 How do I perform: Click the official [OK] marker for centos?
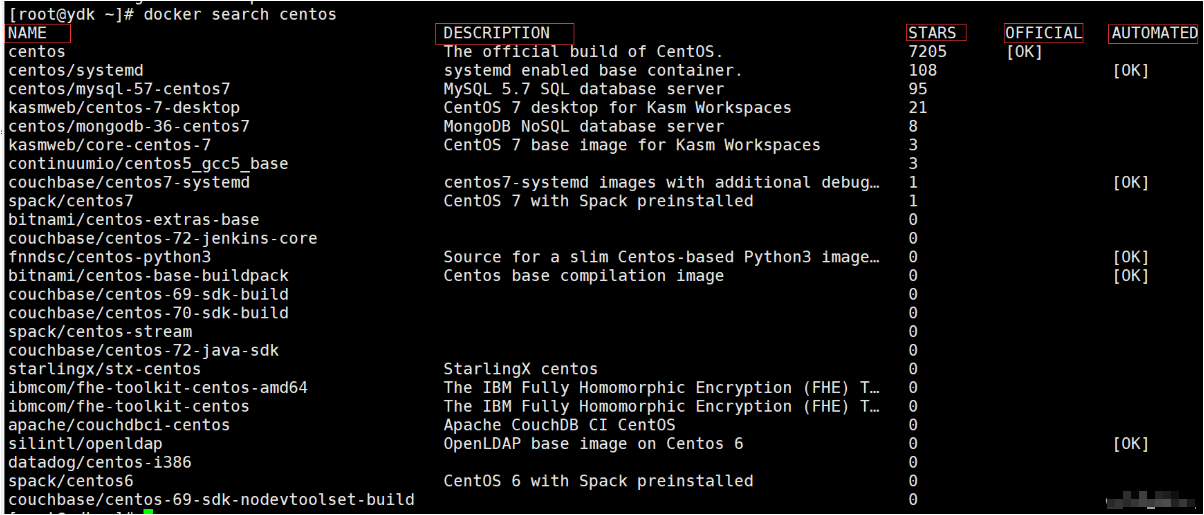[1024, 52]
